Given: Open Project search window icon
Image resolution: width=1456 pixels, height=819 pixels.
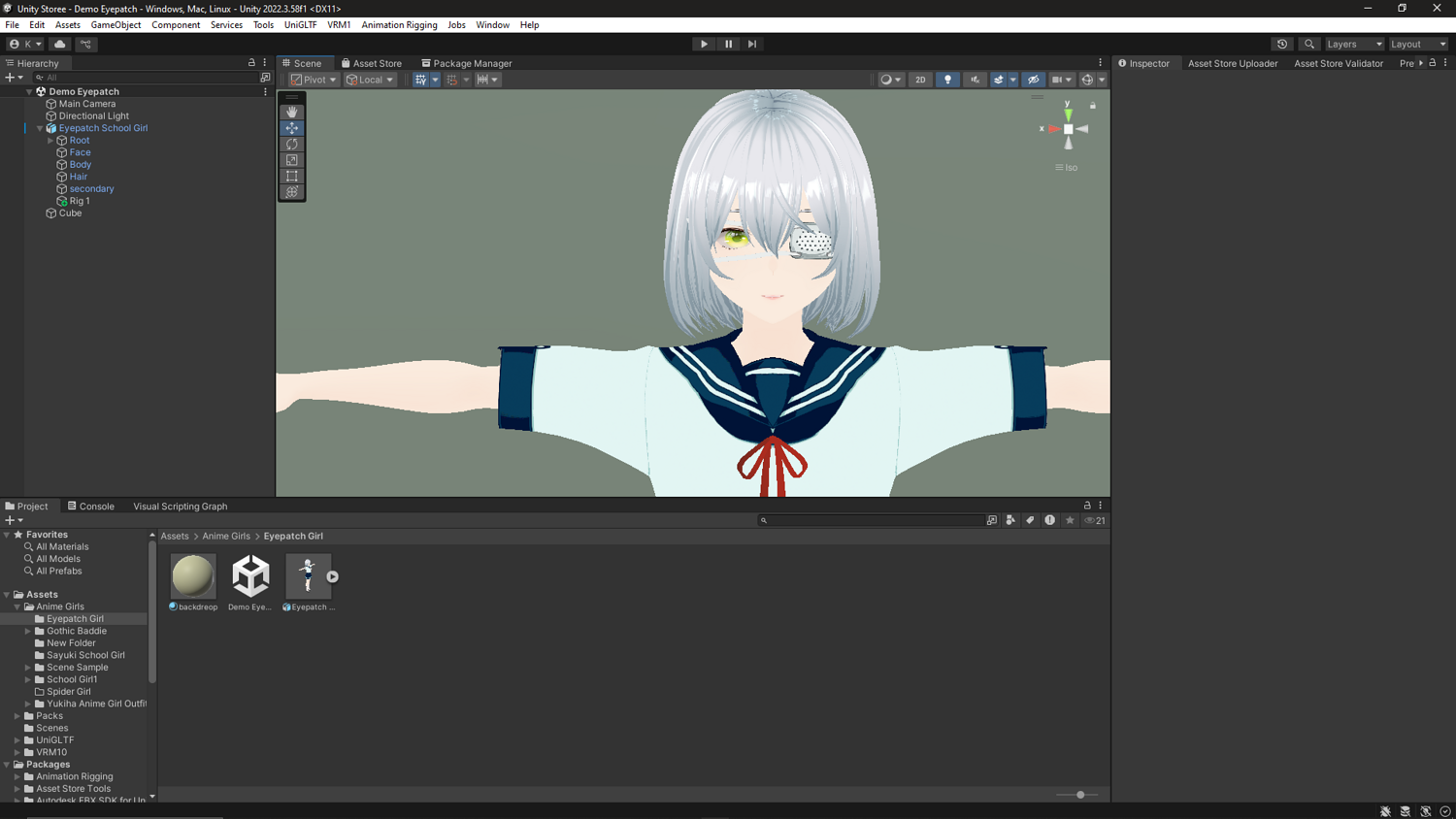Looking at the screenshot, I should coord(992,520).
